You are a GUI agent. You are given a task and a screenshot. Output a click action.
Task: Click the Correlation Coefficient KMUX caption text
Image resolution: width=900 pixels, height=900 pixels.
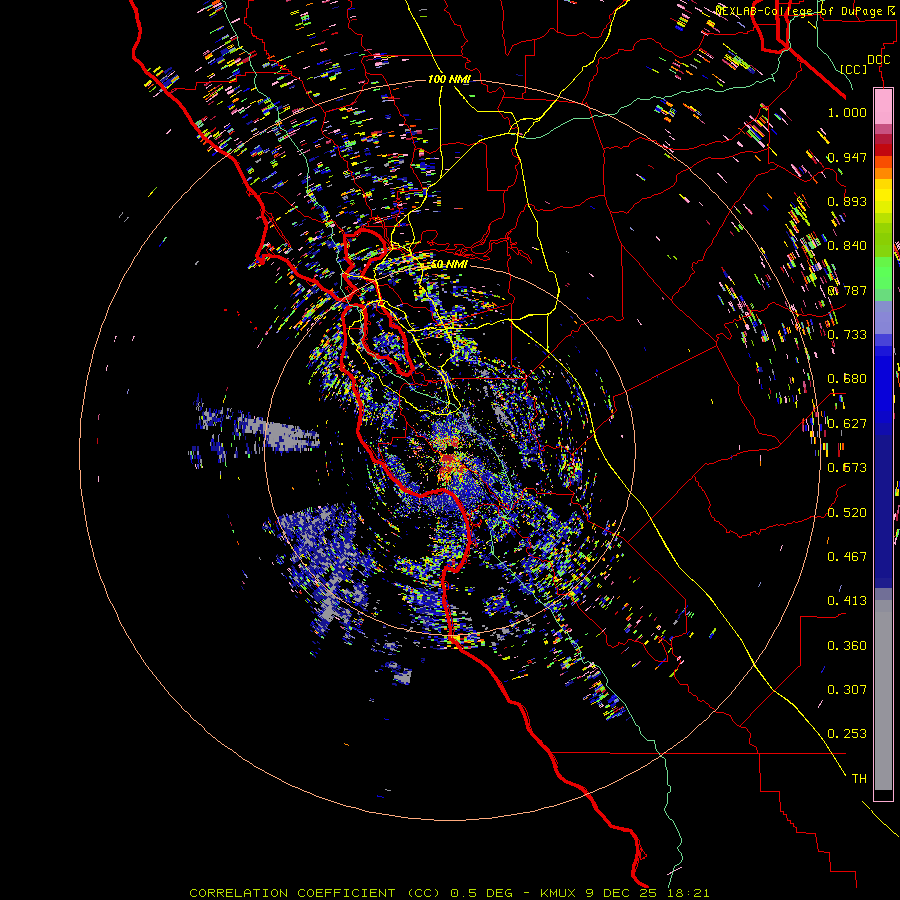pos(449,893)
